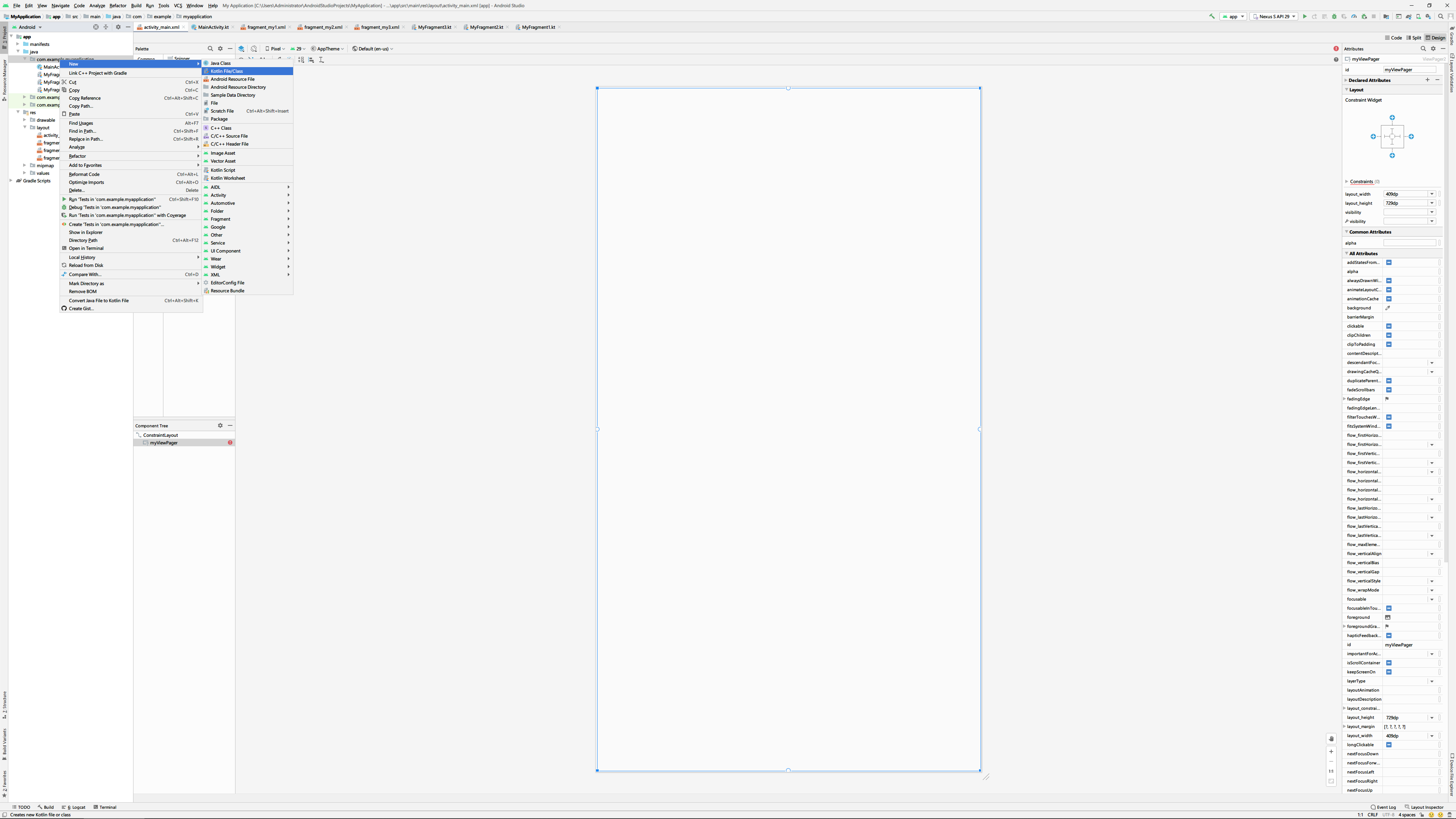This screenshot has width=1456, height=819.
Task: Open the Nexus S API 29 device dropdown
Action: pos(1274,16)
